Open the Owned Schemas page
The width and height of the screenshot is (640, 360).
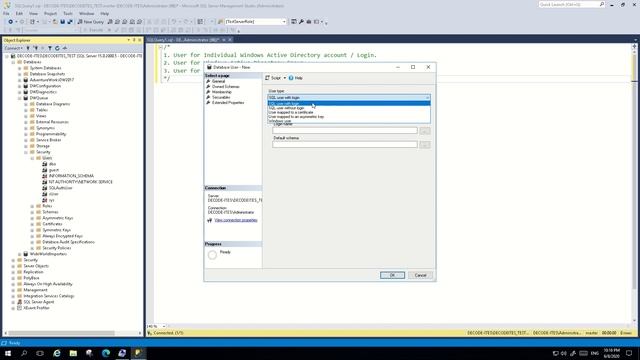(226, 87)
